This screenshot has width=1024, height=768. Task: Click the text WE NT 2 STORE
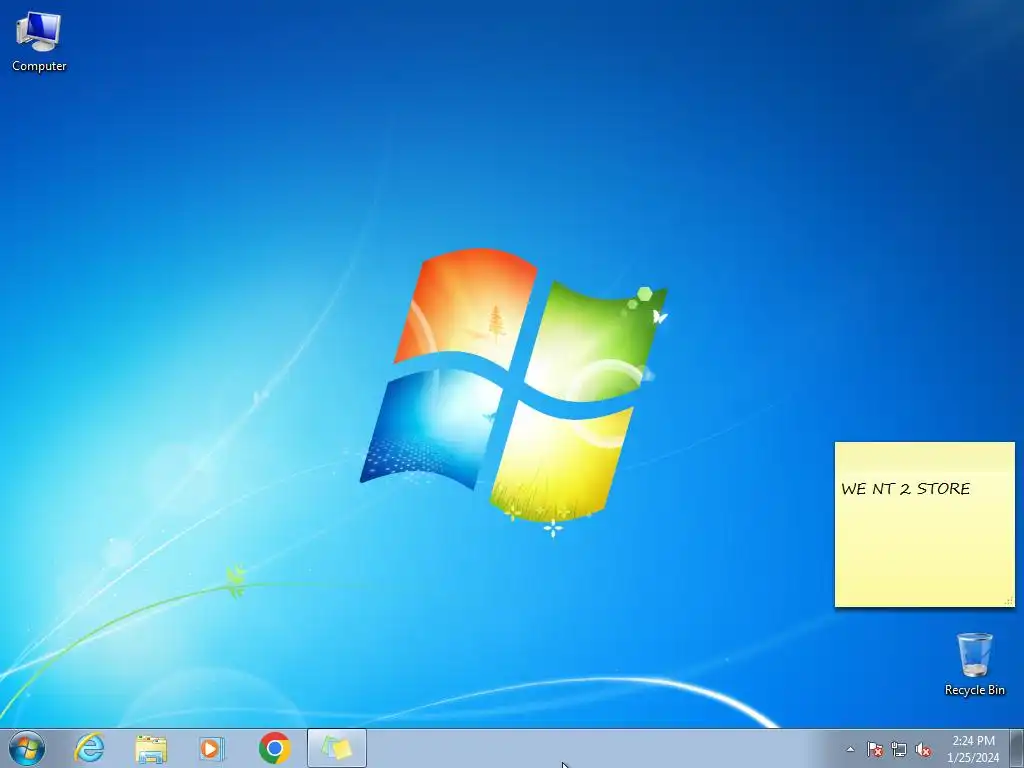(905, 489)
